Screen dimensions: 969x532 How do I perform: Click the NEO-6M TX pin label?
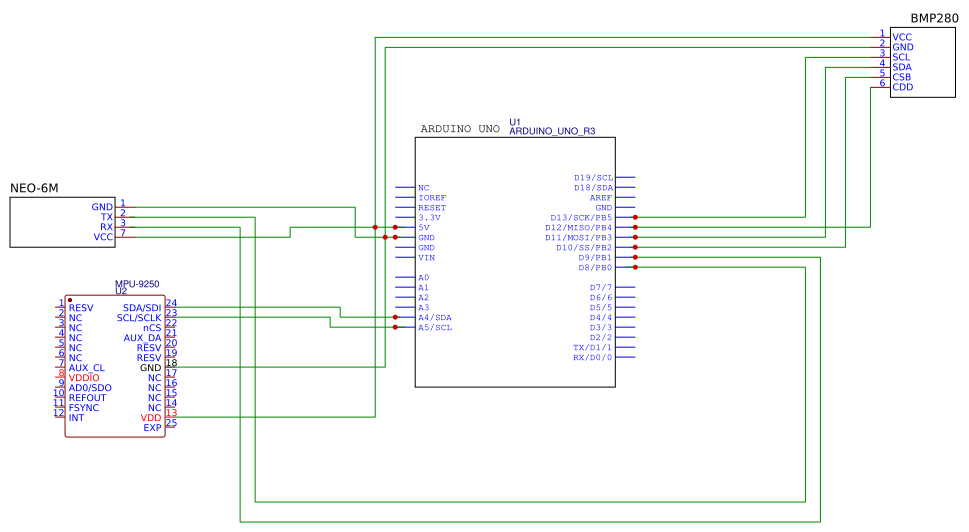(x=107, y=217)
